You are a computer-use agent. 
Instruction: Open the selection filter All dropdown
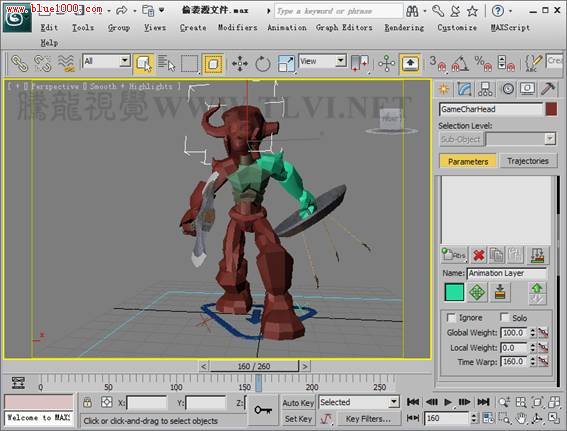tap(106, 61)
